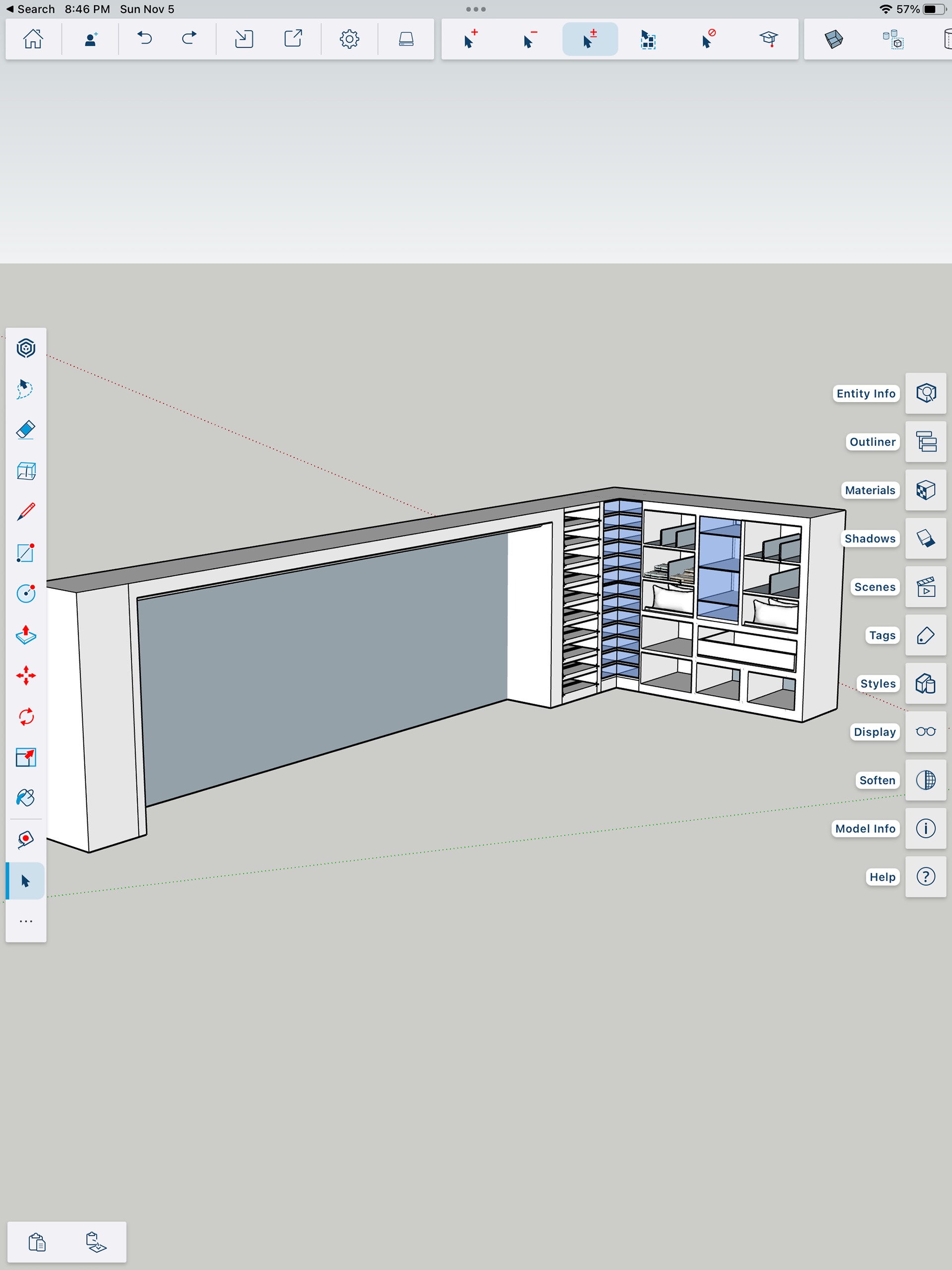The width and height of the screenshot is (952, 1270).
Task: Open the Materials panel
Action: 925,490
